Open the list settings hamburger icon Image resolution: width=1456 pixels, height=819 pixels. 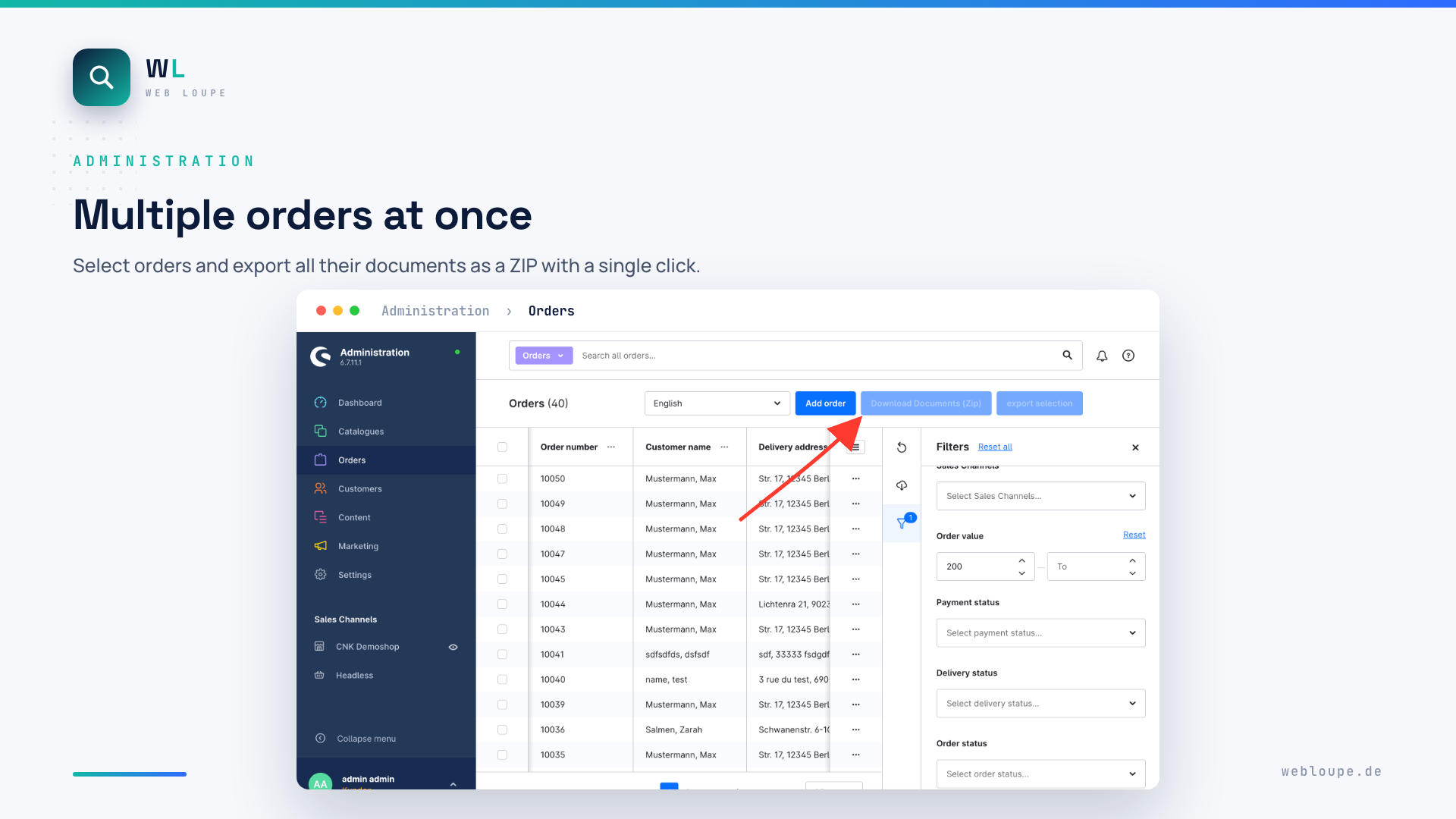(855, 447)
